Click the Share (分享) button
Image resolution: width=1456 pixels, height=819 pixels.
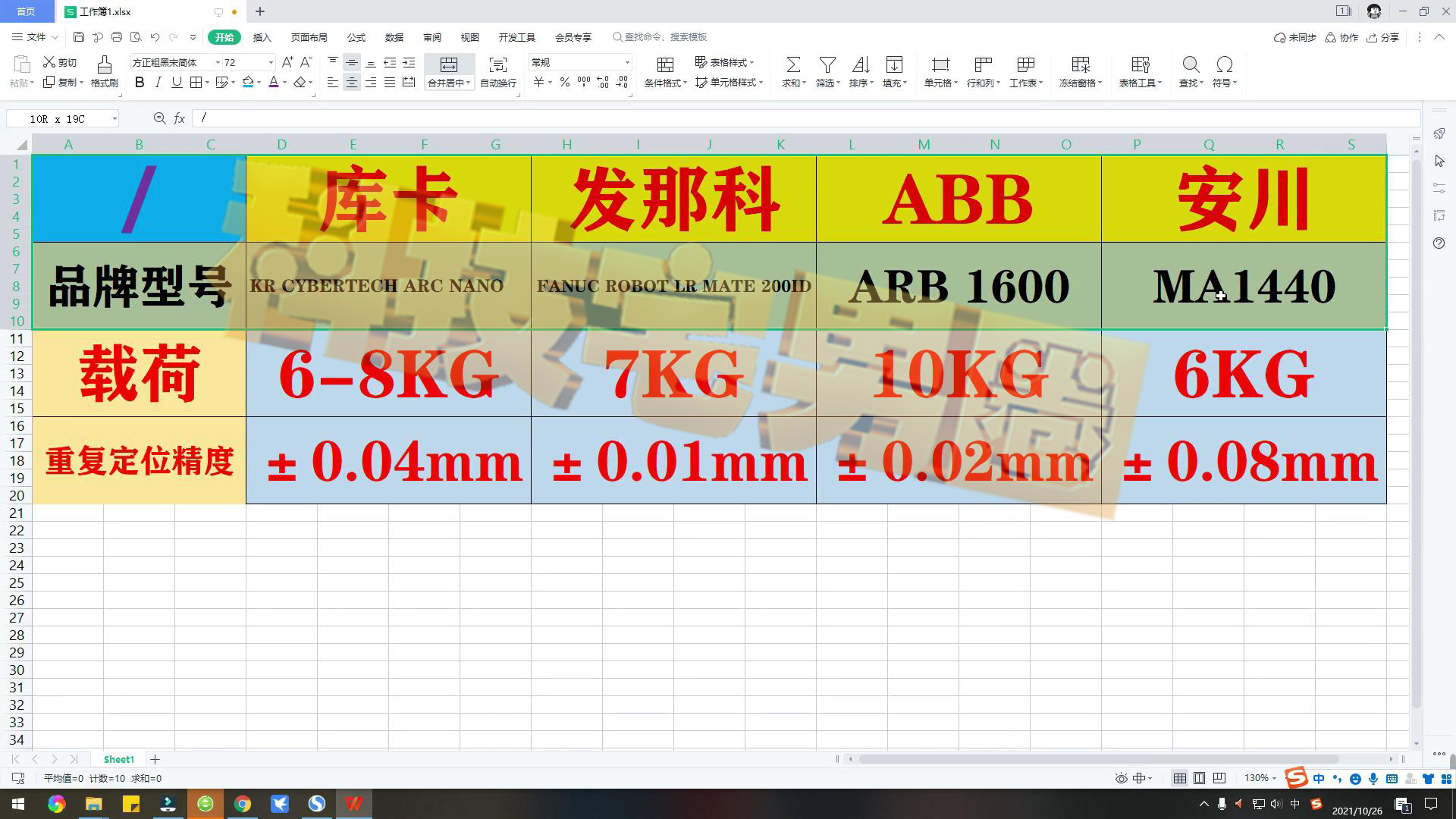tap(1382, 37)
